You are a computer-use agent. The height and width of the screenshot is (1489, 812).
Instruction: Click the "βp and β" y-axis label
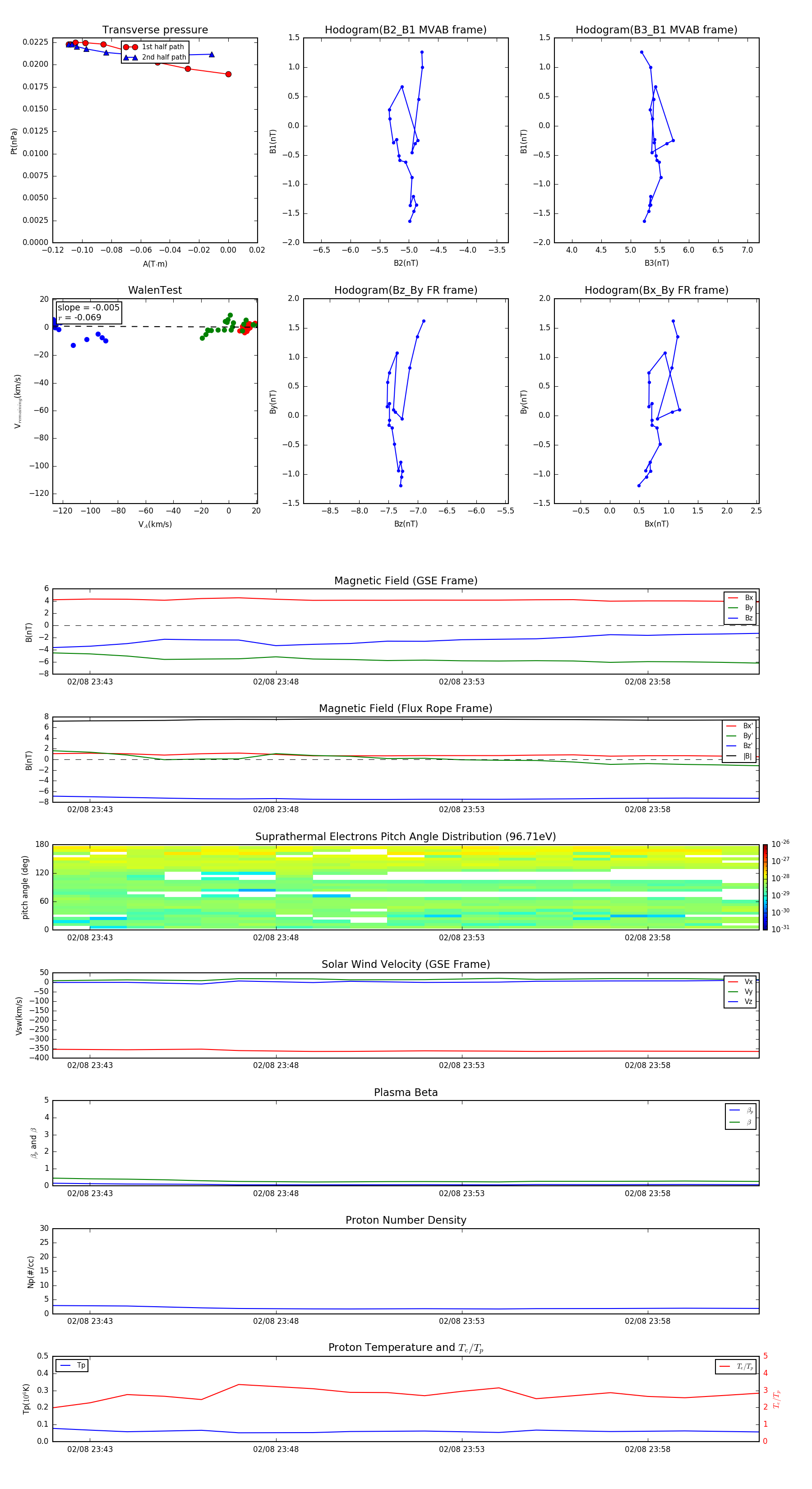click(x=33, y=1143)
